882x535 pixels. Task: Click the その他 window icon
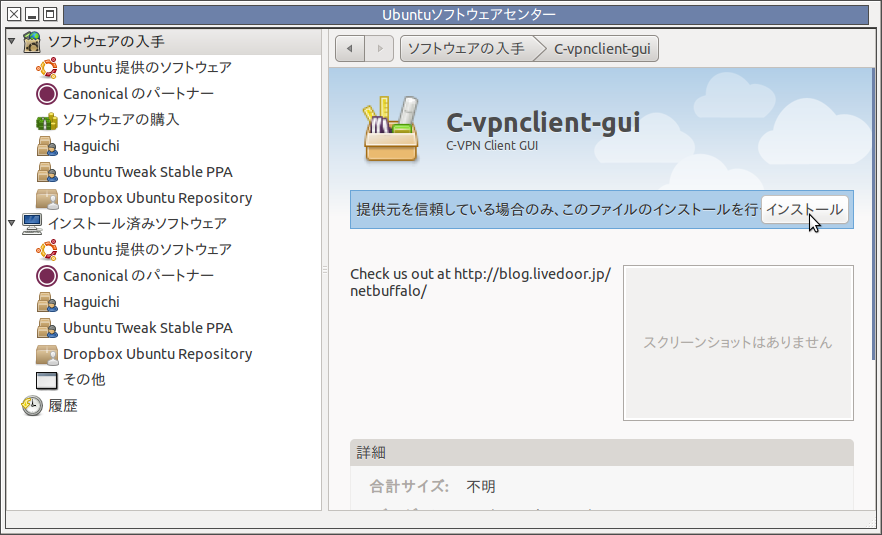(47, 380)
